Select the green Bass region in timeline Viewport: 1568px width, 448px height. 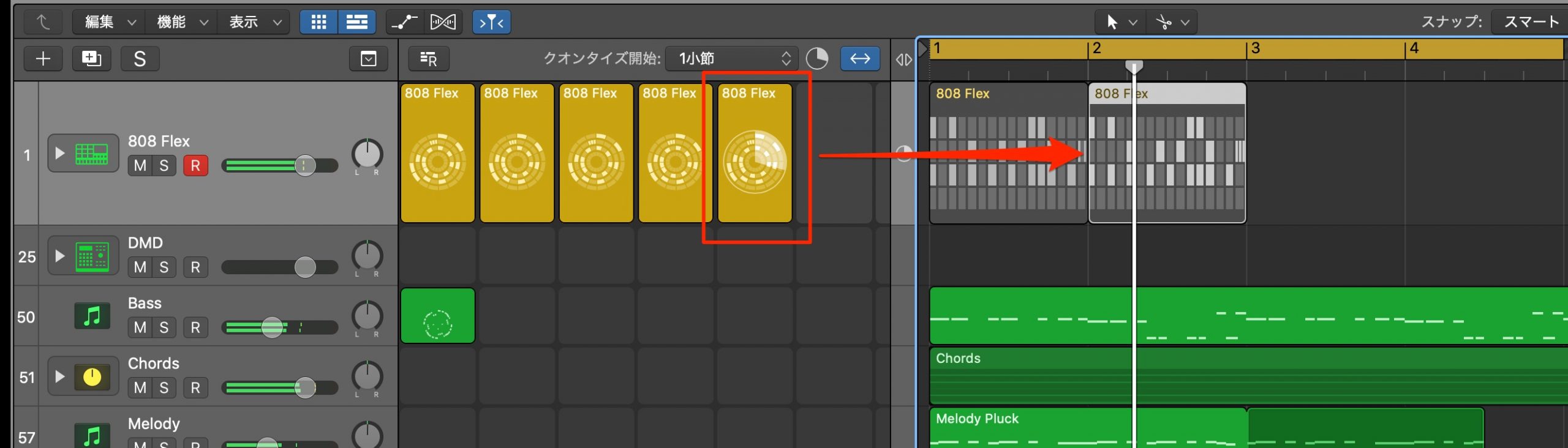click(x=1248, y=316)
